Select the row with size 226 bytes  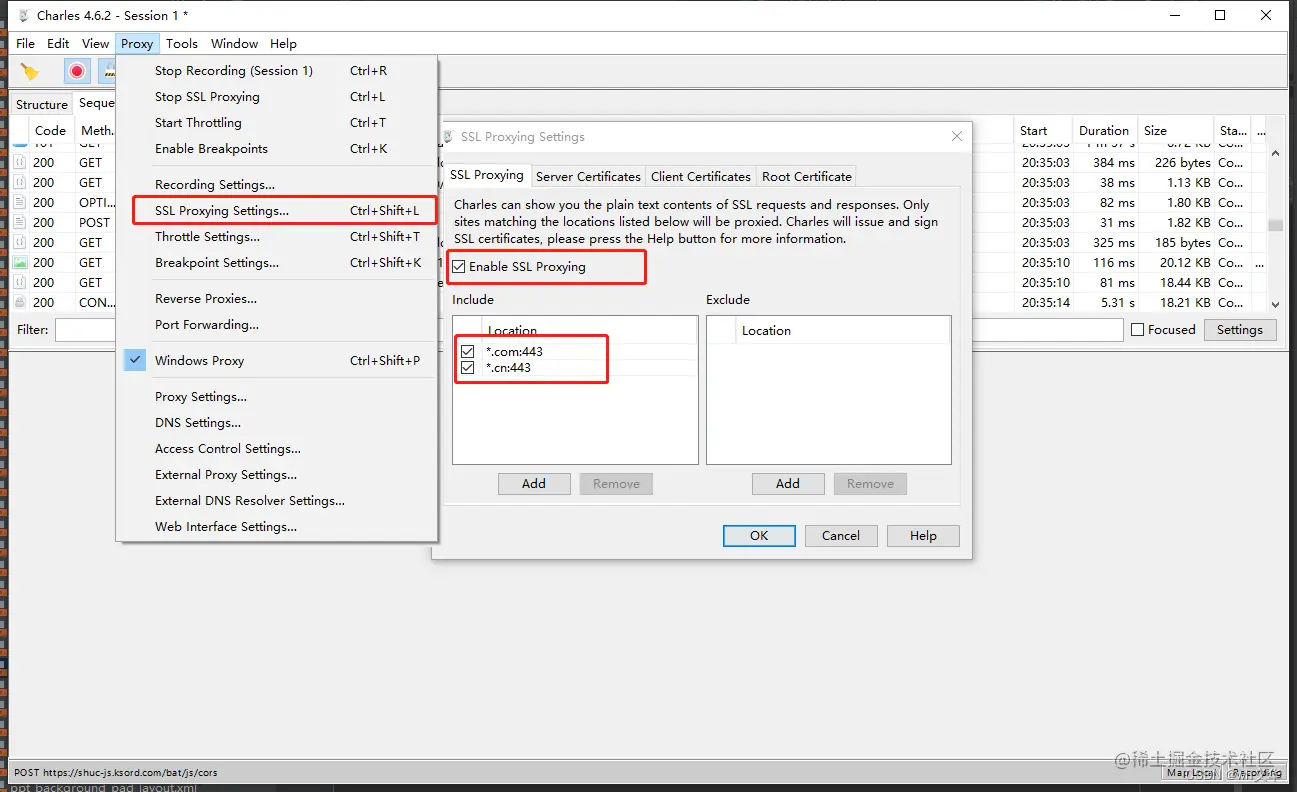point(640,162)
